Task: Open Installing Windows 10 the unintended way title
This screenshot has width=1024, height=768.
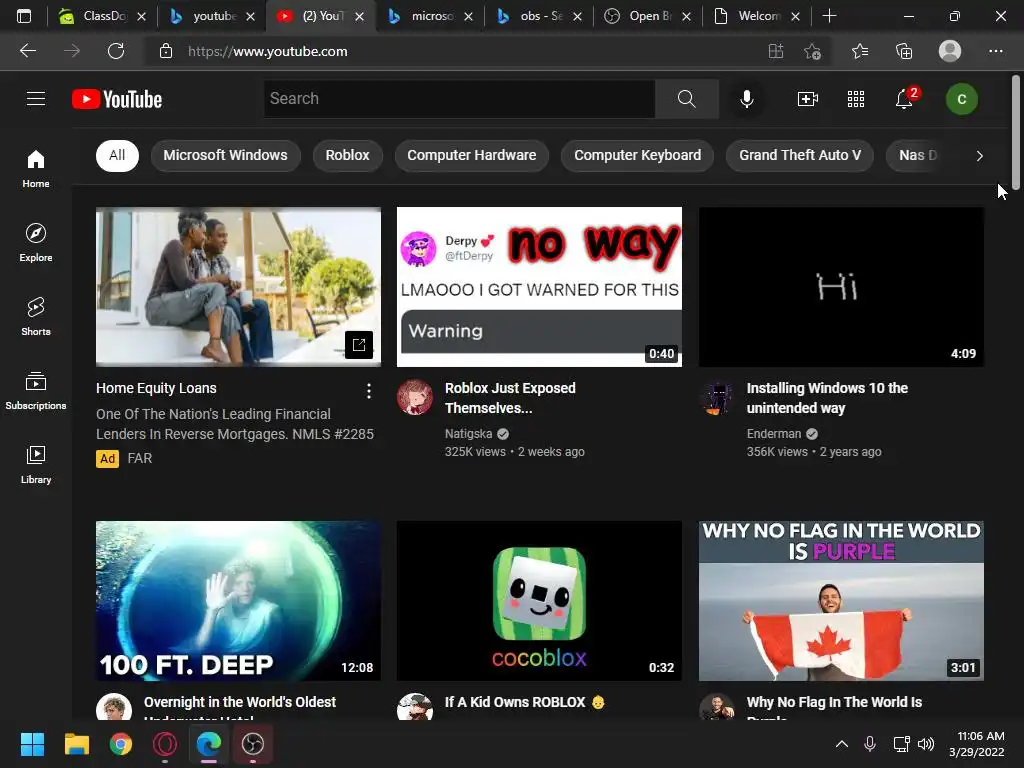Action: [x=827, y=398]
